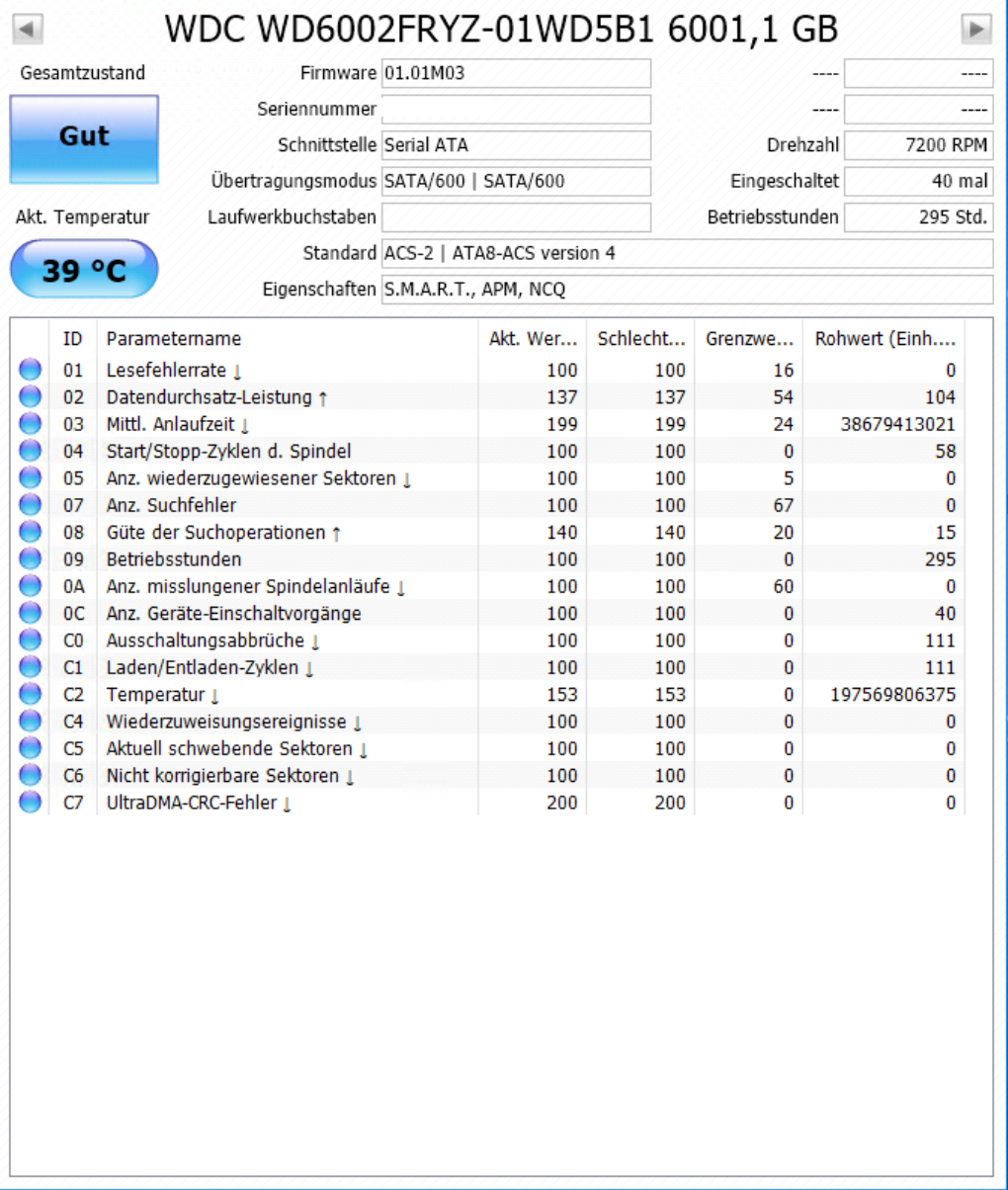Select the Laden/Entladen-Zyklen parameter name
1008x1190 pixels.
click(210, 667)
